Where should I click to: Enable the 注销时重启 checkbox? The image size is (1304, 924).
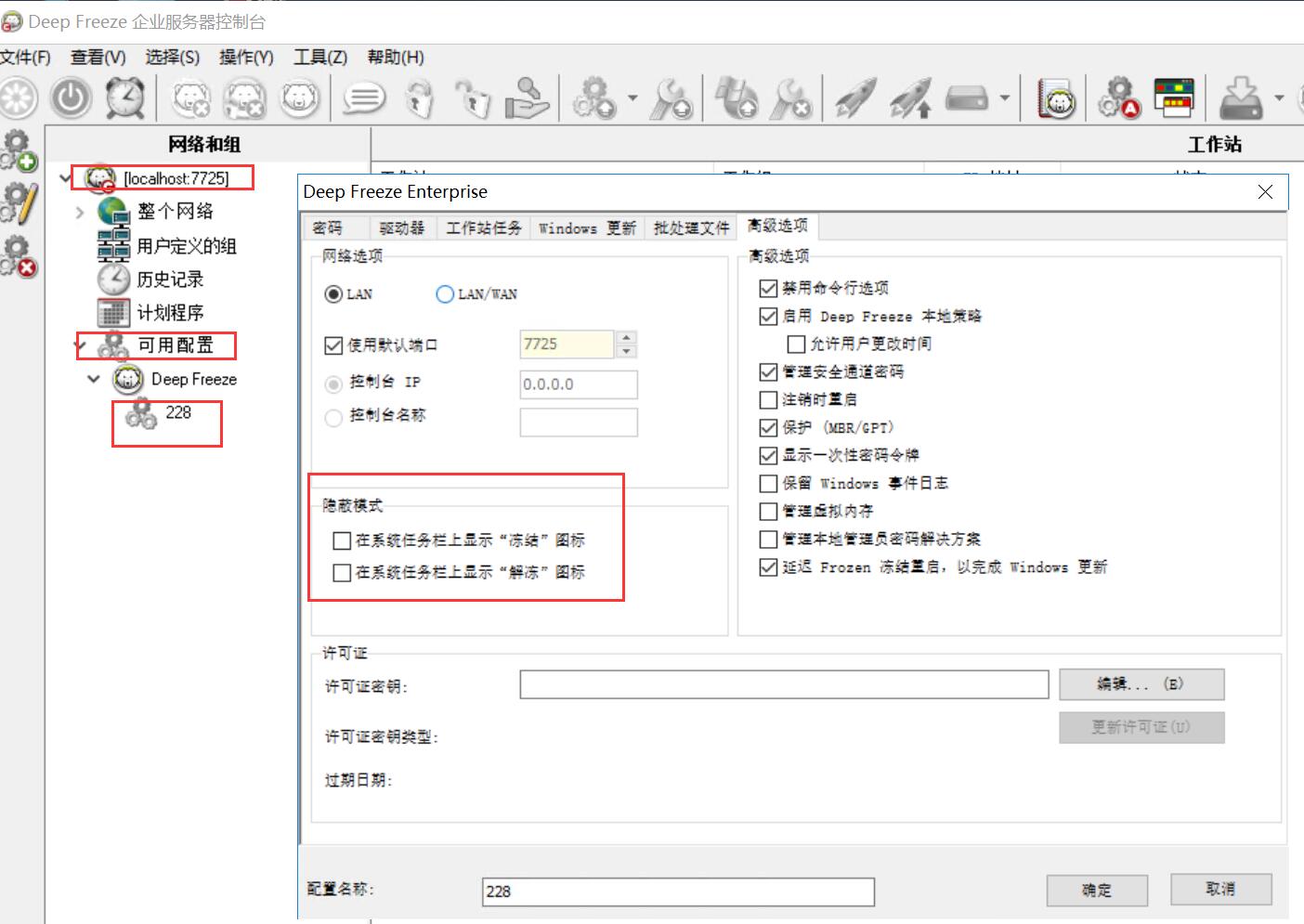click(768, 400)
